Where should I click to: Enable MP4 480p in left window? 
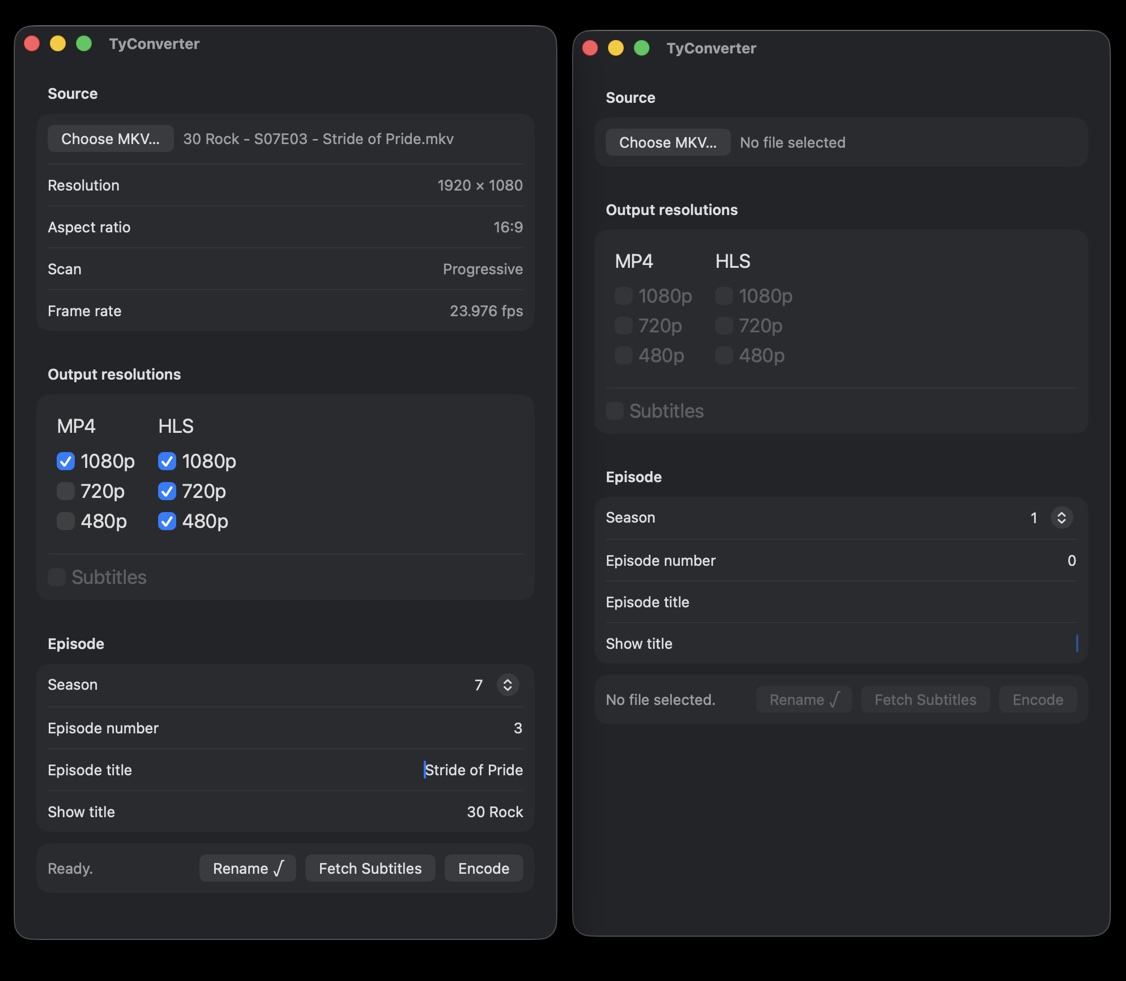(65, 521)
